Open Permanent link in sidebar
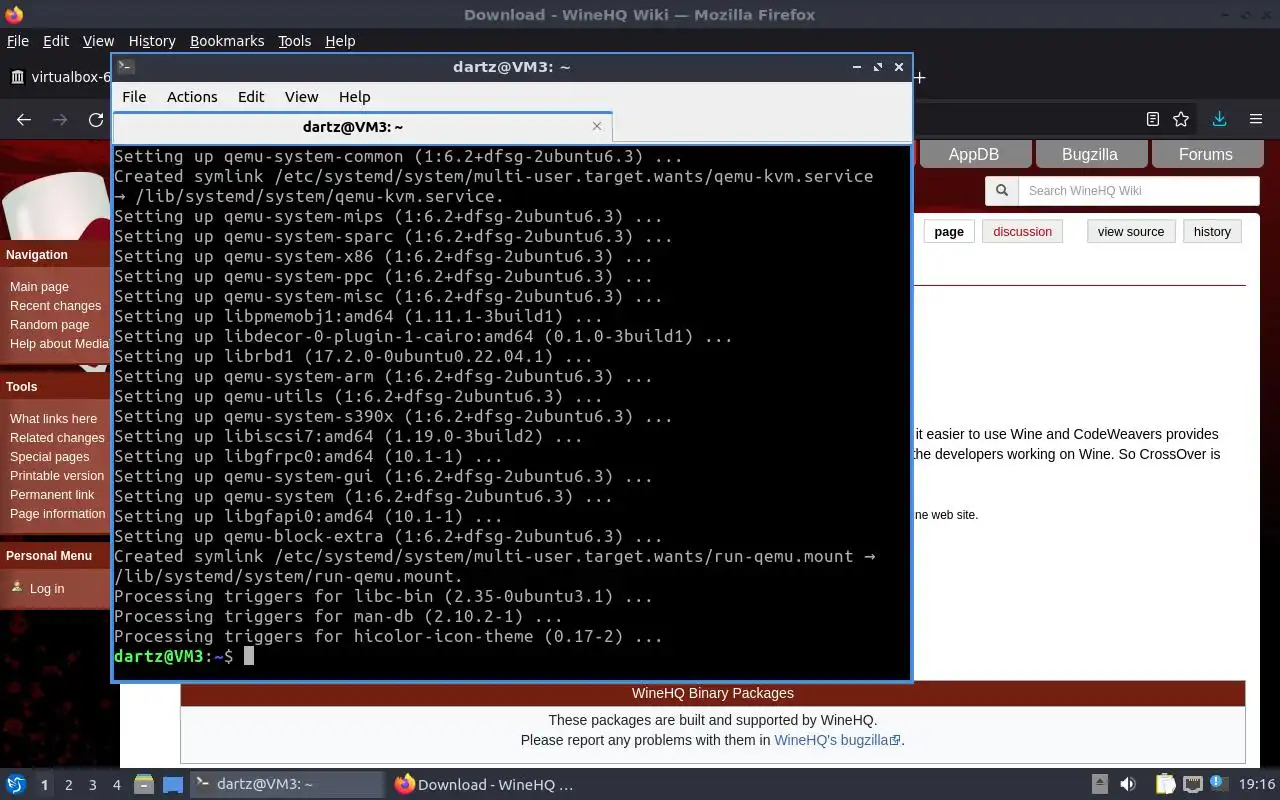This screenshot has width=1280, height=800. click(x=52, y=495)
